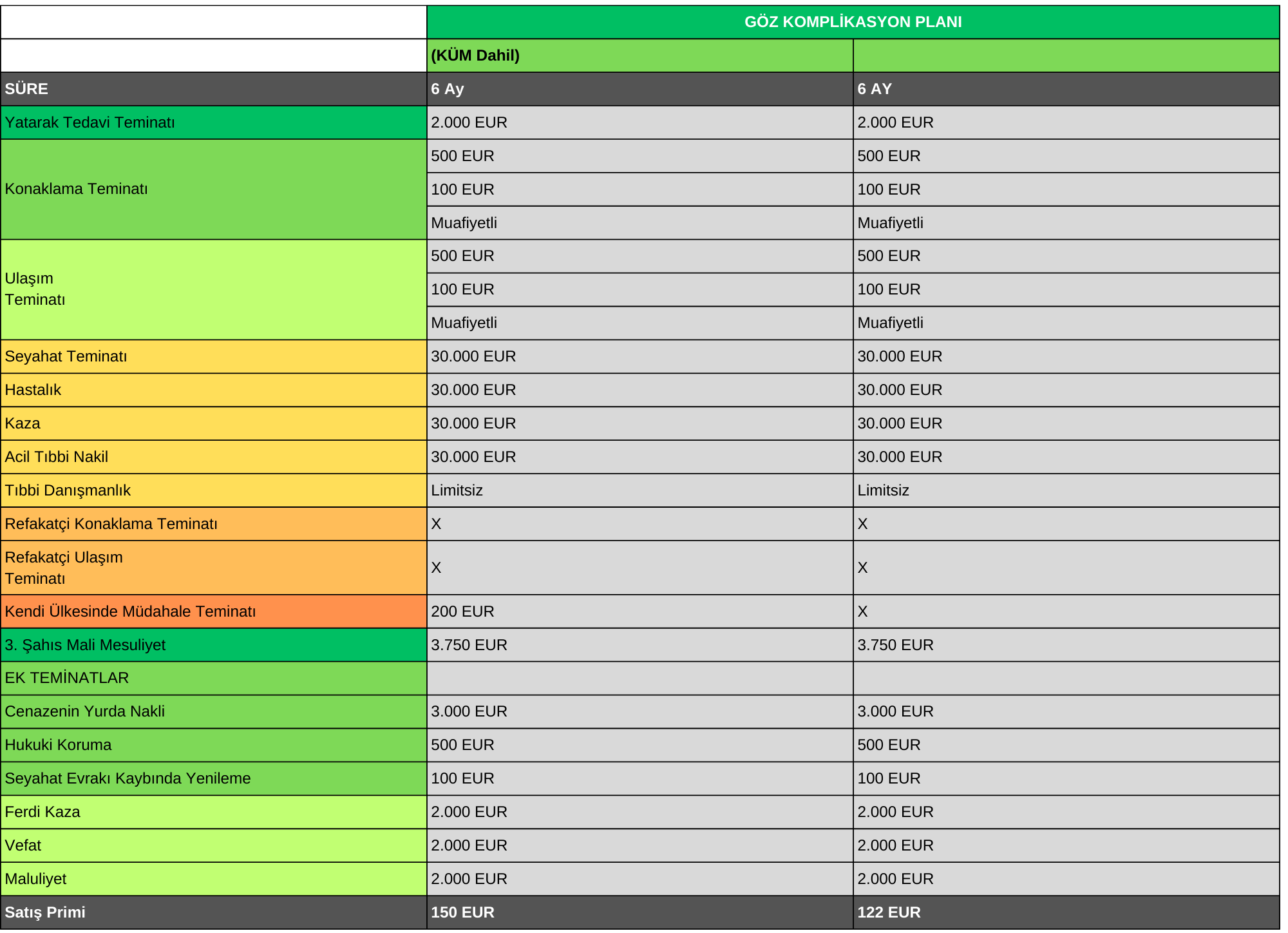
Task: Select the Tıbbi Danışmanlık label
Action: point(213,490)
